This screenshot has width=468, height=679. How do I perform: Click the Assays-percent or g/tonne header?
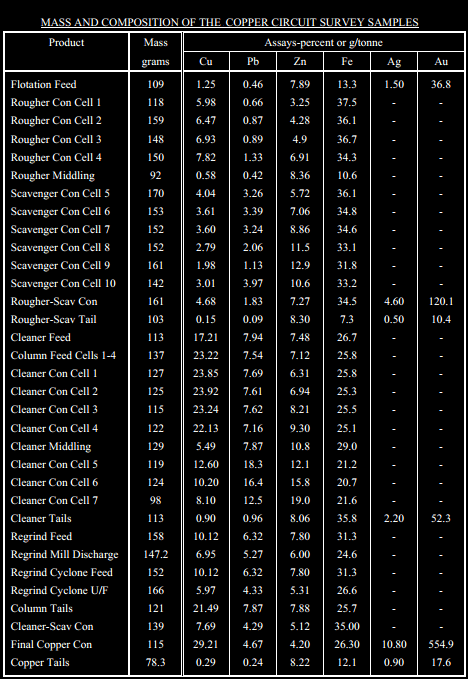pyautogui.click(x=323, y=43)
